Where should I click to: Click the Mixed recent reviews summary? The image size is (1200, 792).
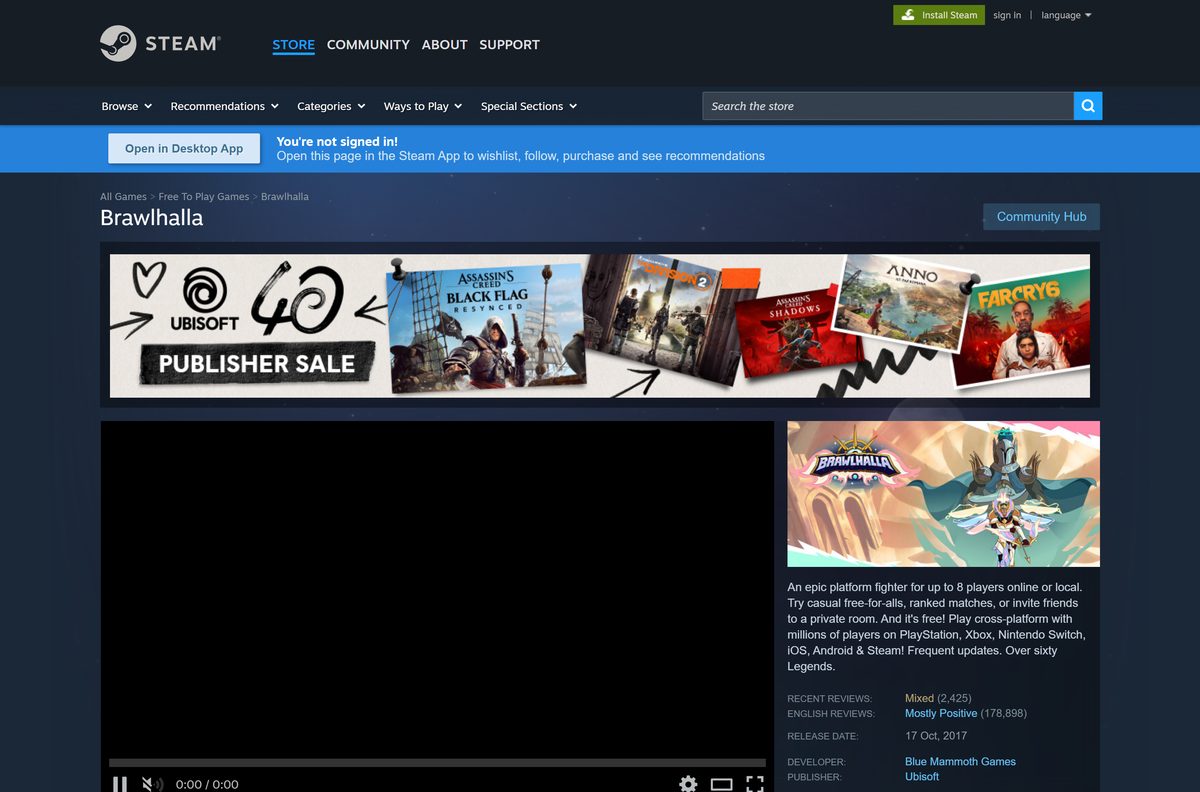[x=919, y=698]
